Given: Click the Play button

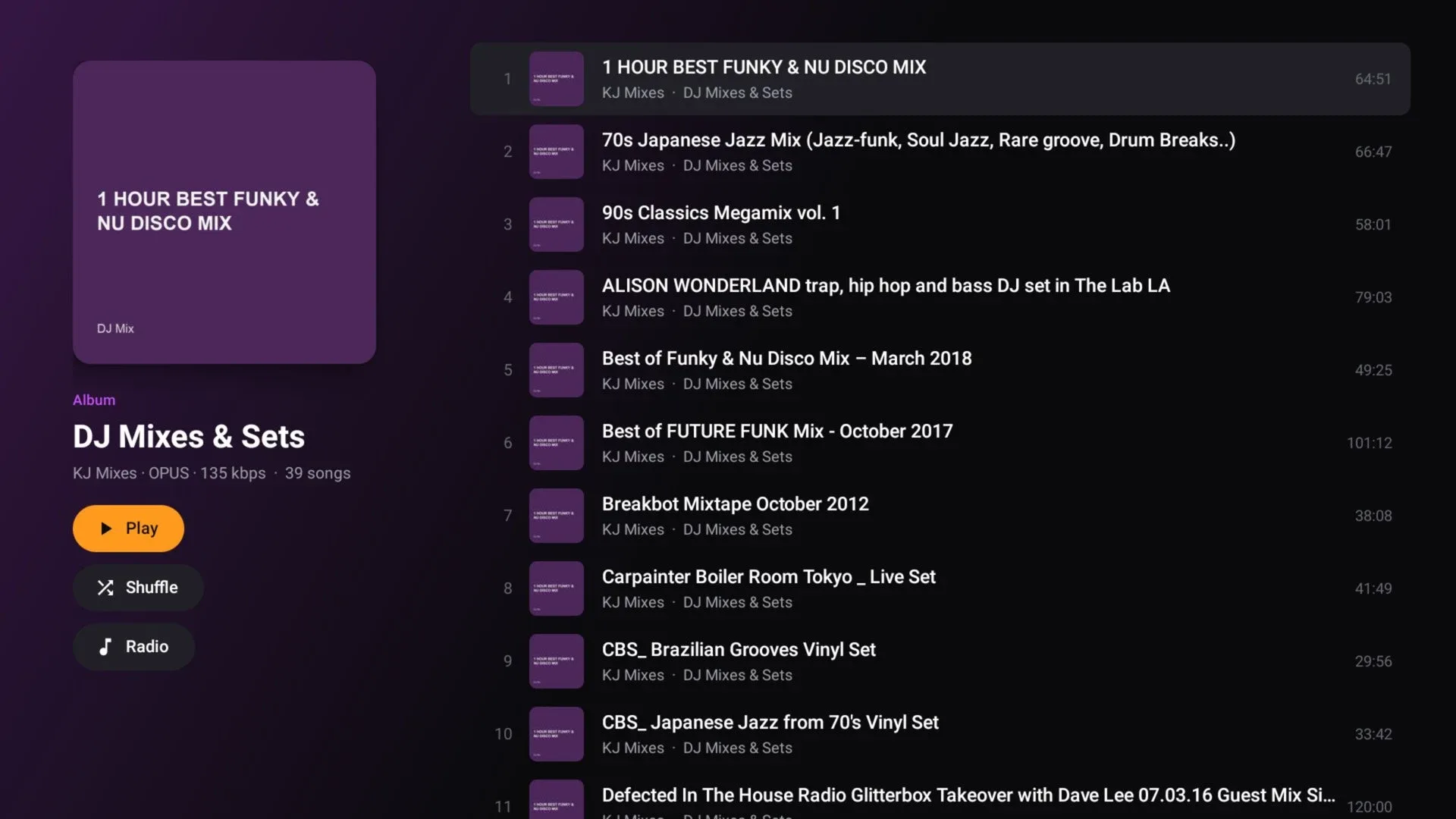Looking at the screenshot, I should (x=128, y=529).
